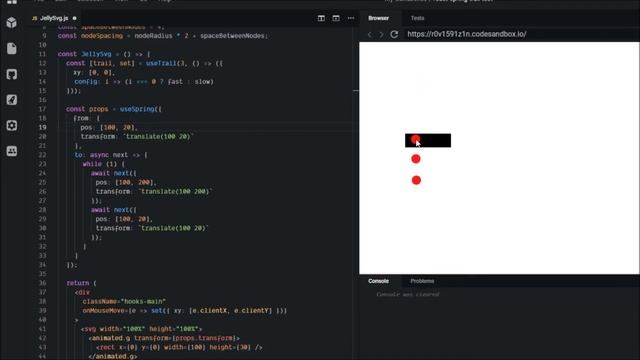The image size is (640, 360).
Task: Open Configuration Files gear icon
Action: [11, 125]
